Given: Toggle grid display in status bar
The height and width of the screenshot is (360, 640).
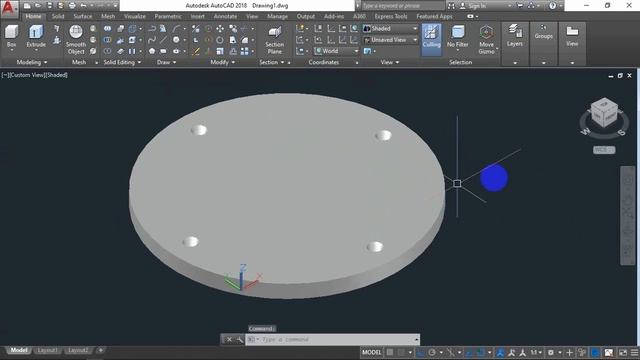Looking at the screenshot, I should [390, 352].
